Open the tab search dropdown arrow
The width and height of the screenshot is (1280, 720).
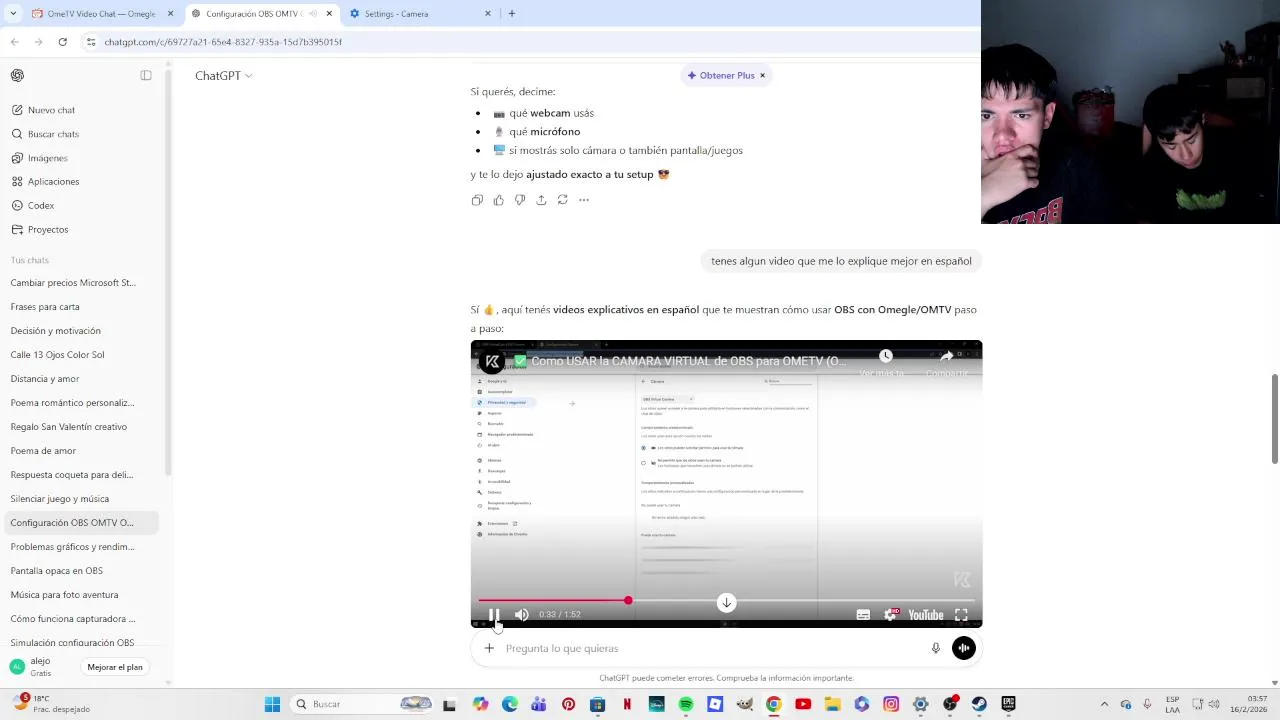(x=12, y=14)
